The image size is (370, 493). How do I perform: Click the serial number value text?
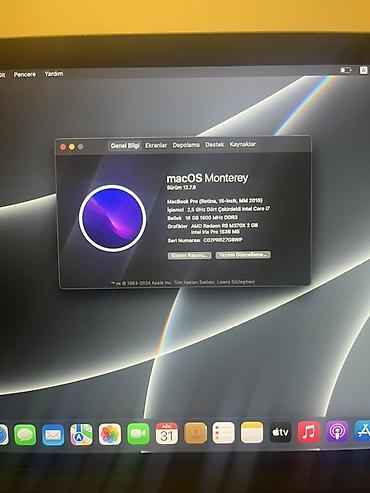click(223, 240)
